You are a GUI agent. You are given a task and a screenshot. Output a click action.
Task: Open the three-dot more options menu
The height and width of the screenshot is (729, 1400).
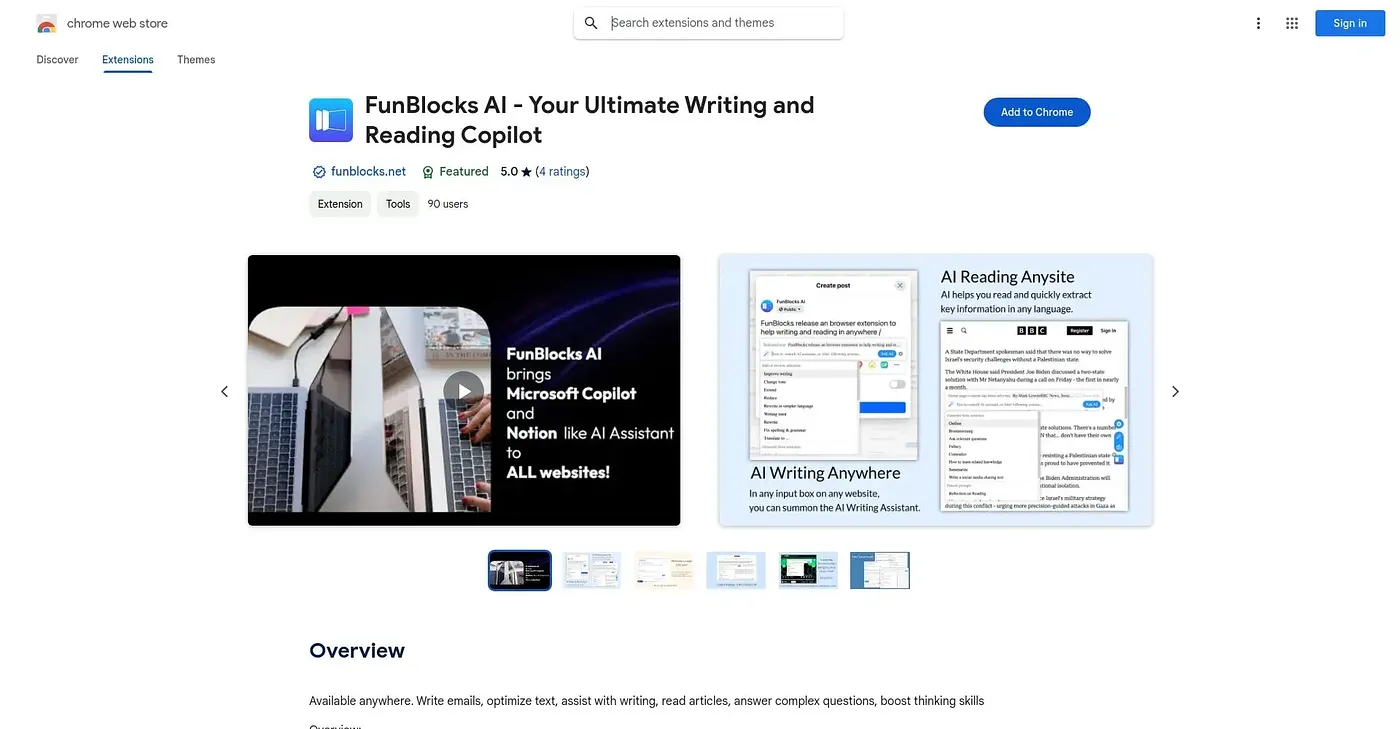click(1258, 23)
